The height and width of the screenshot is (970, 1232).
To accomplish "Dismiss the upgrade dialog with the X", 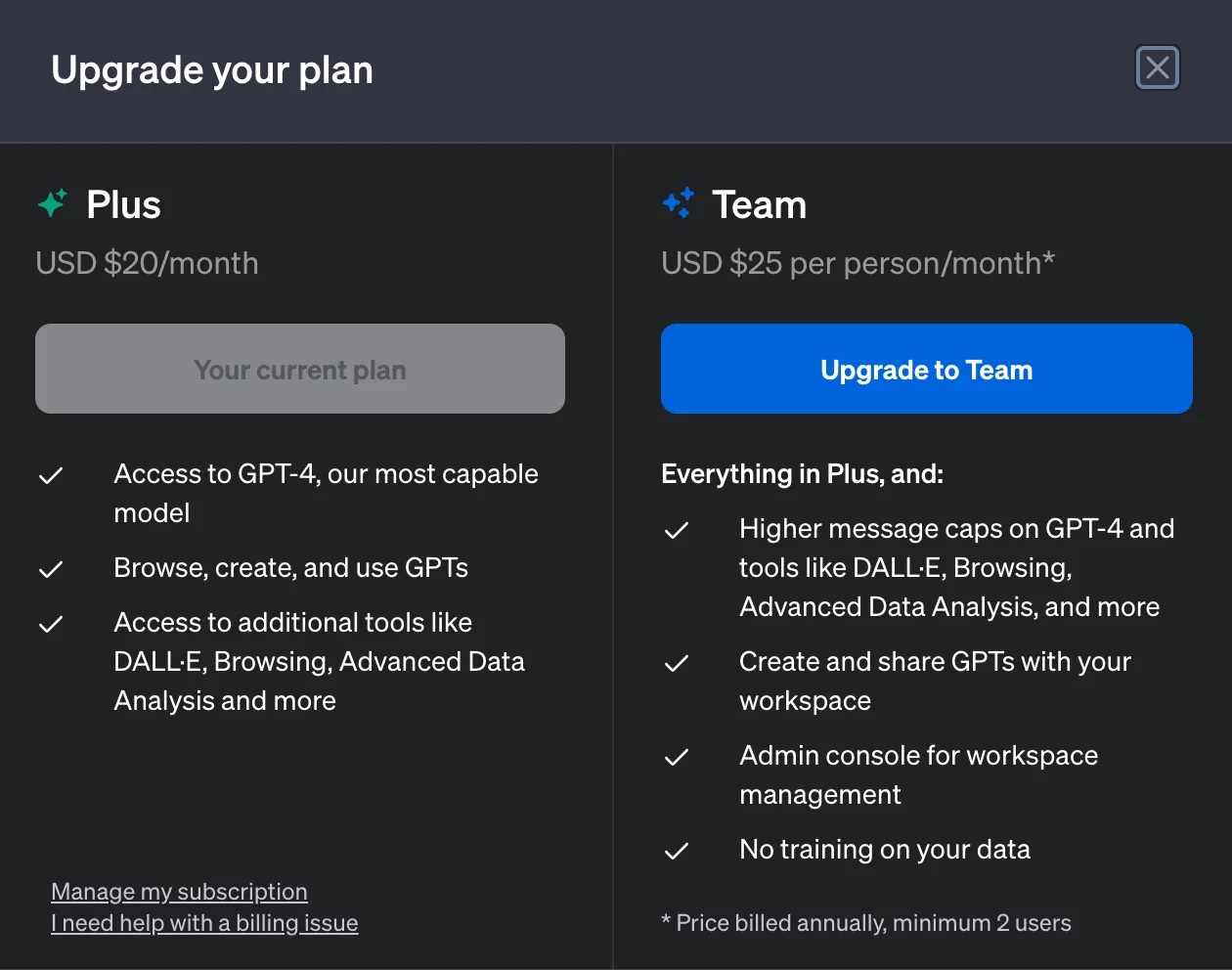I will (1158, 68).
